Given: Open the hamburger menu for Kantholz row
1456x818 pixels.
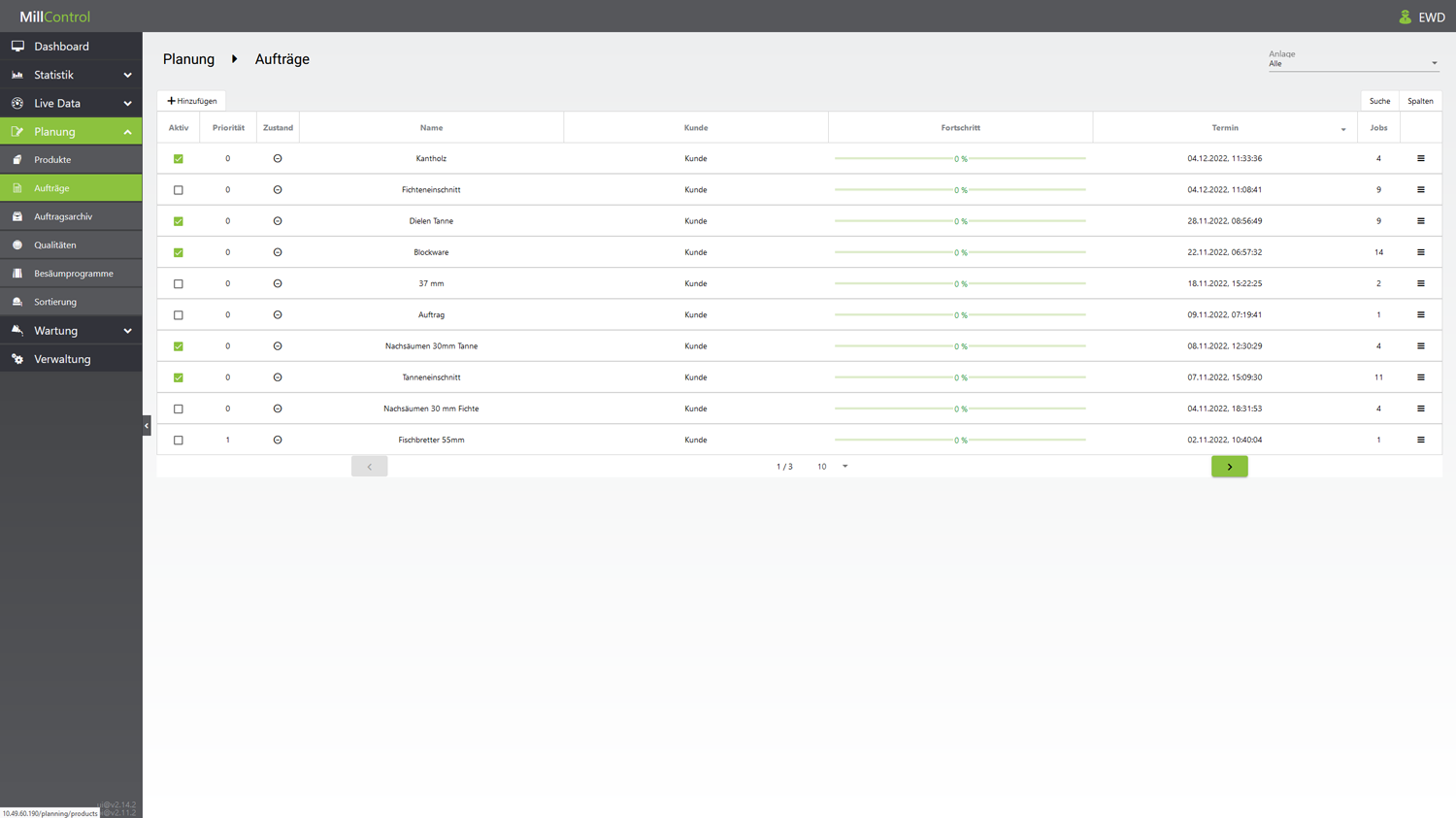Looking at the screenshot, I should point(1420,158).
